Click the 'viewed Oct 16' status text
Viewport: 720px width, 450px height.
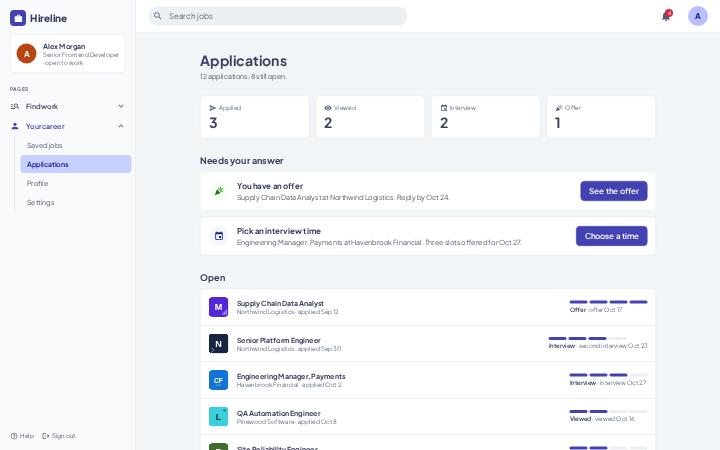pyautogui.click(x=614, y=419)
